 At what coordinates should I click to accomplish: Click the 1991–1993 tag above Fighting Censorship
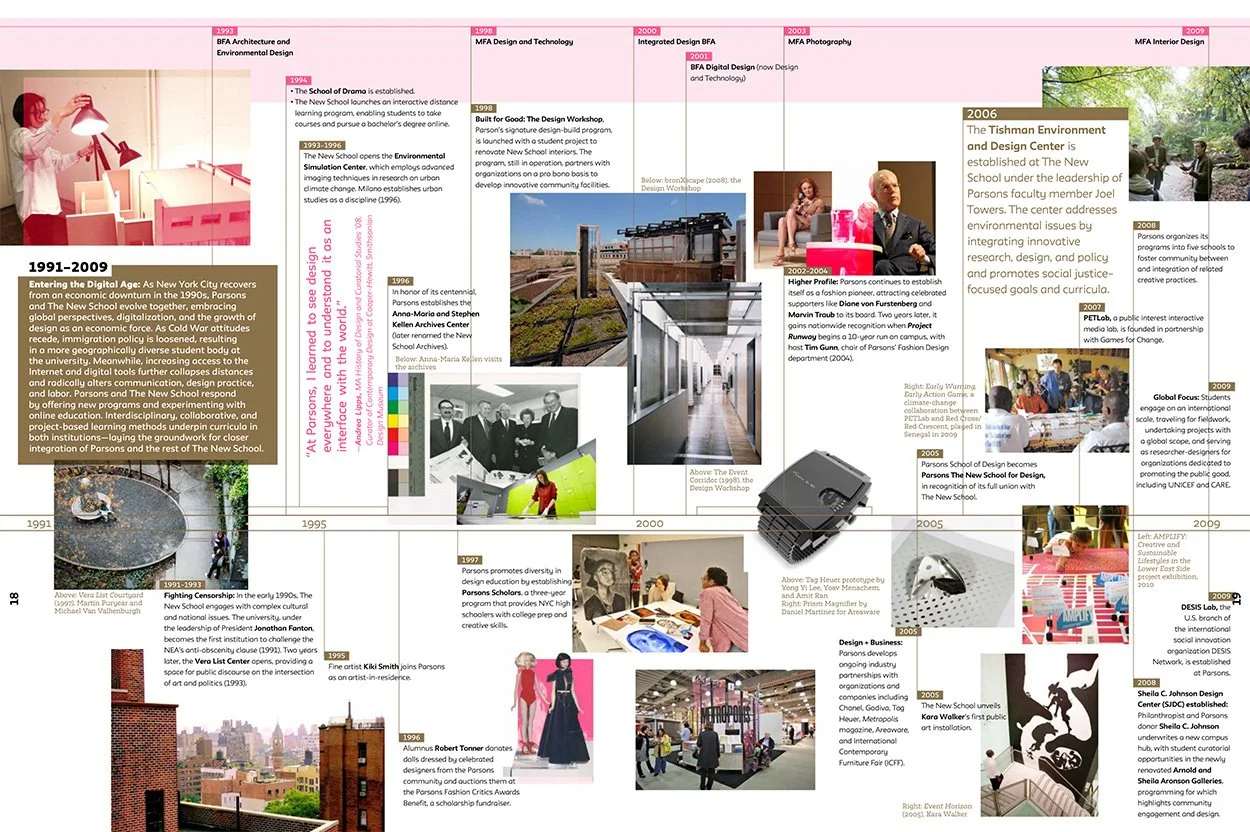coord(183,585)
